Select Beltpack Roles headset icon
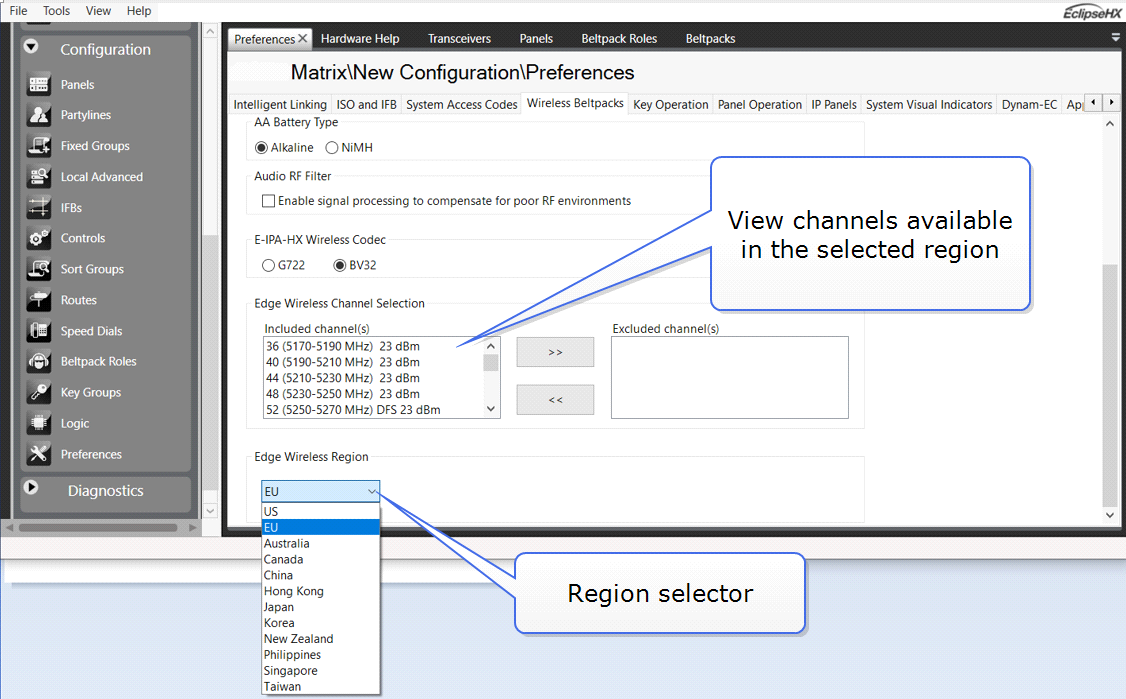This screenshot has height=699, width=1126. point(39,361)
